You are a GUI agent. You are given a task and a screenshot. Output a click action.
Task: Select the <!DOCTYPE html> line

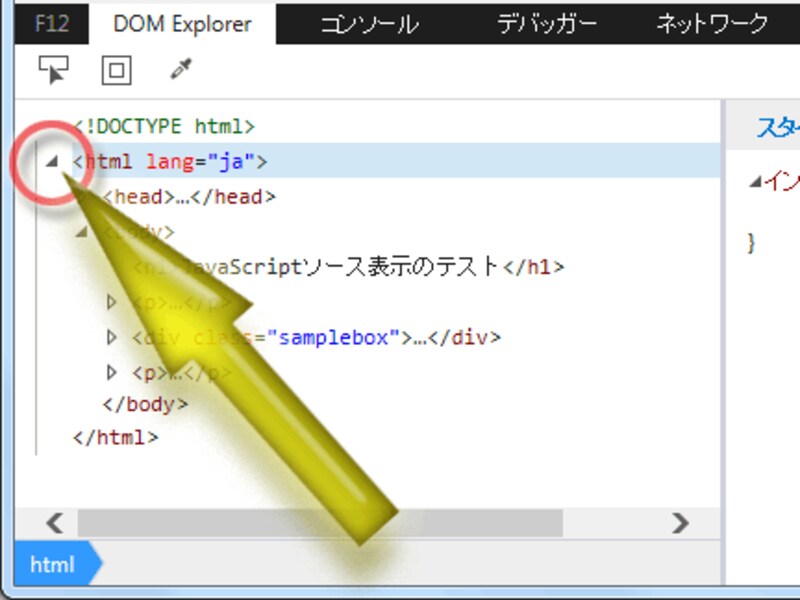(164, 126)
